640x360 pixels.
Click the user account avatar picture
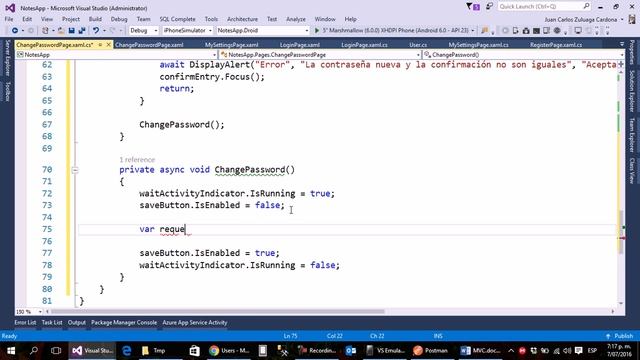click(x=632, y=19)
